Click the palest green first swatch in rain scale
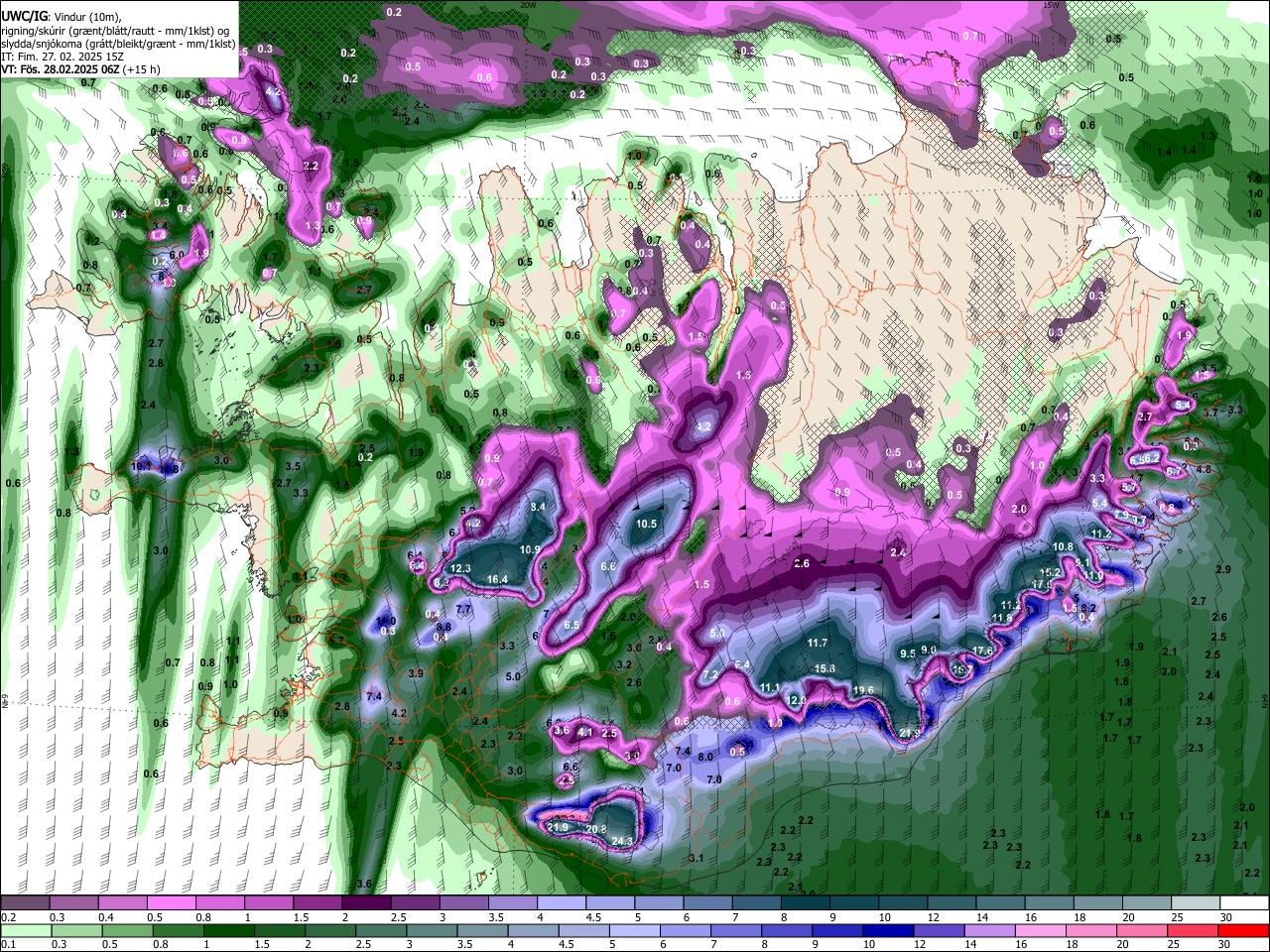Viewport: 1270px width, 952px height. point(26,930)
